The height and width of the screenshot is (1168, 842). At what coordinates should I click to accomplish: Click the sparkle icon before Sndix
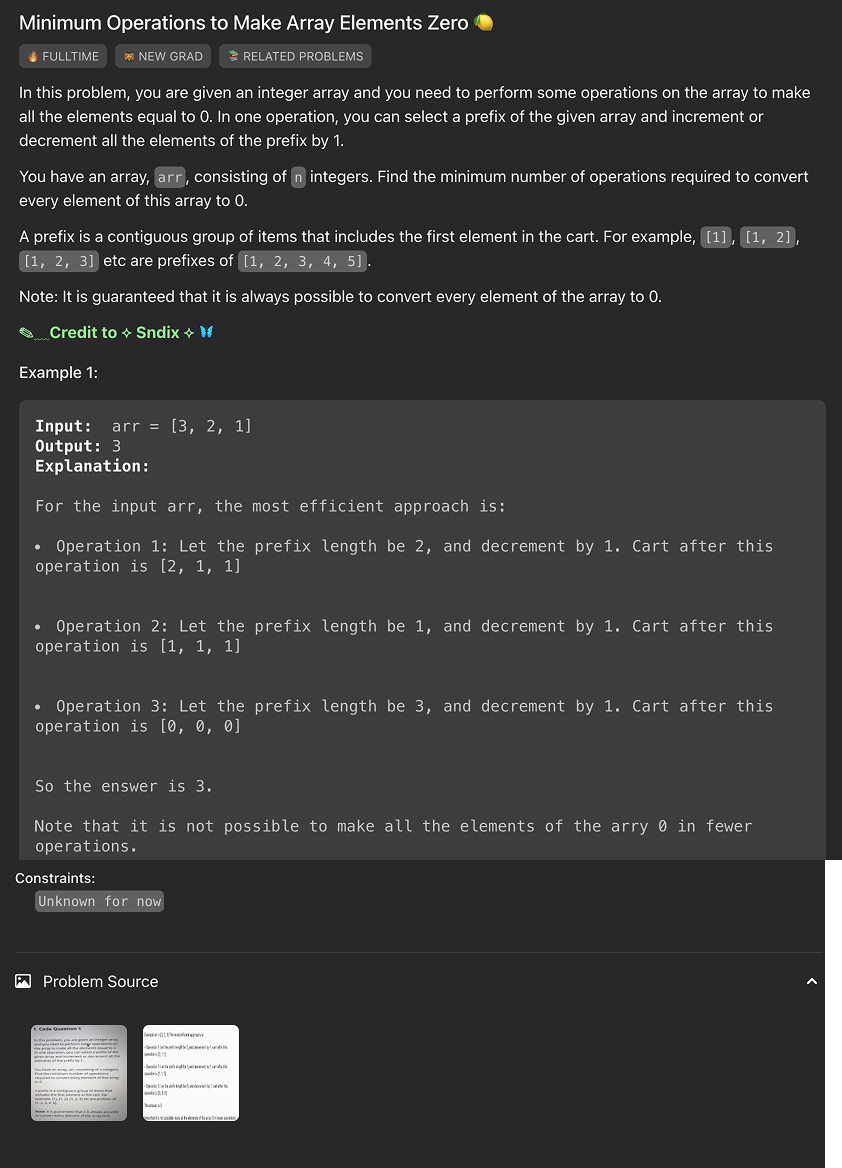click(x=127, y=332)
